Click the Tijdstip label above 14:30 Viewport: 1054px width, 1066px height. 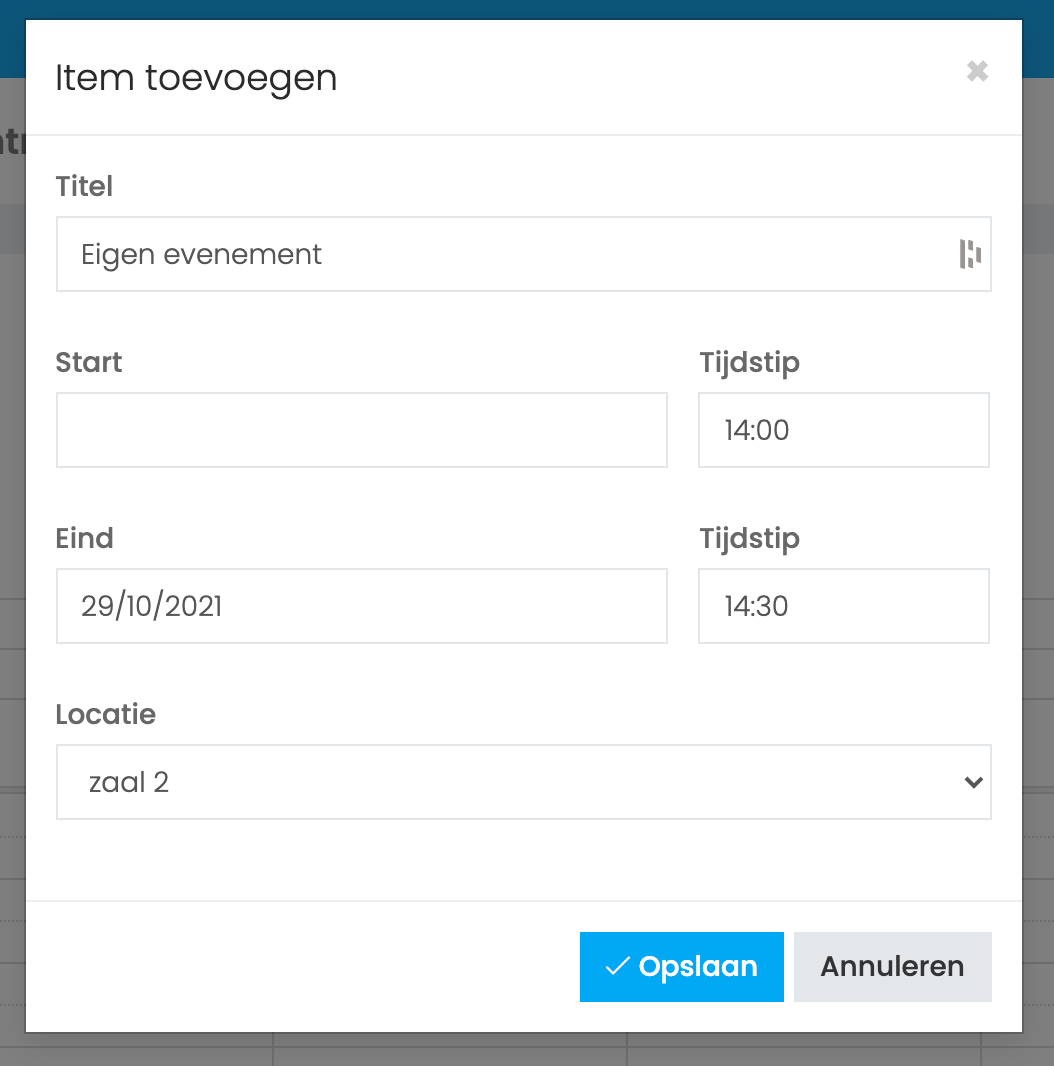749,540
